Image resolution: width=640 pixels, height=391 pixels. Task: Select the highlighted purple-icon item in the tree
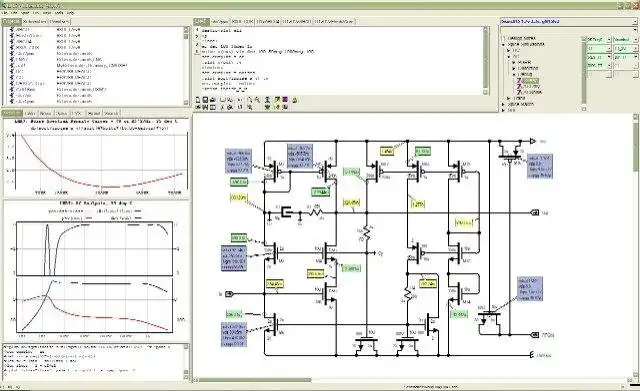(530, 81)
